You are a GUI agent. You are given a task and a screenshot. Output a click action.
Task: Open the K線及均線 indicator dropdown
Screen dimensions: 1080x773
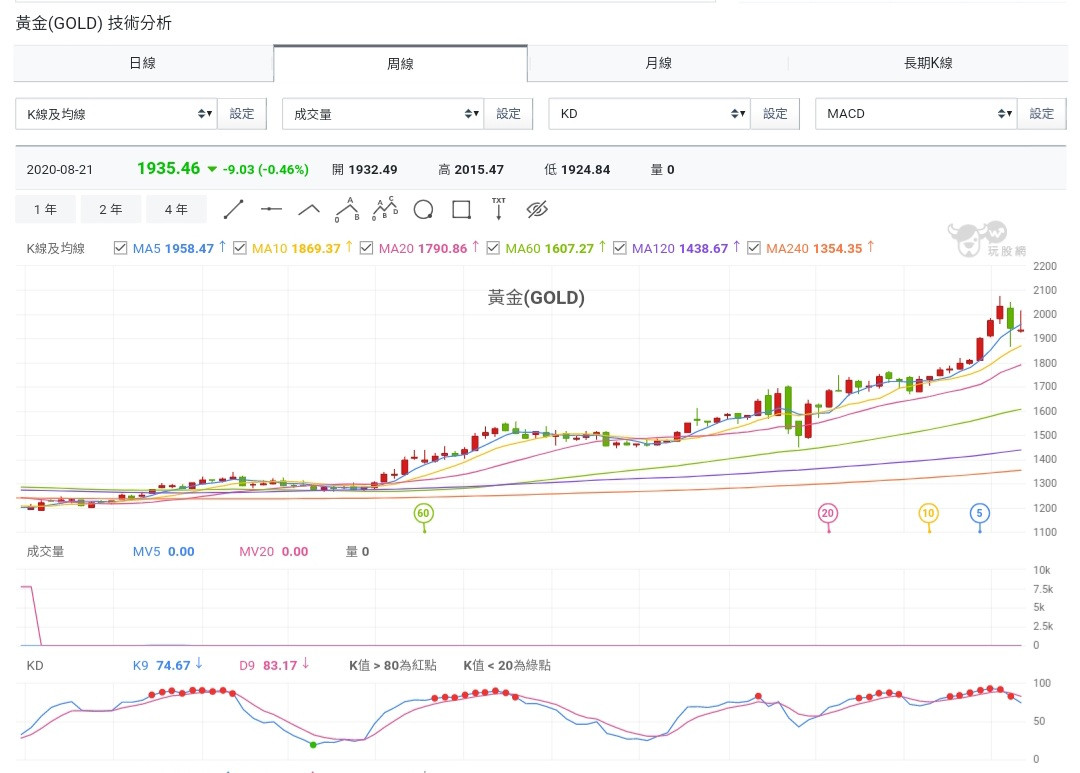coord(116,114)
